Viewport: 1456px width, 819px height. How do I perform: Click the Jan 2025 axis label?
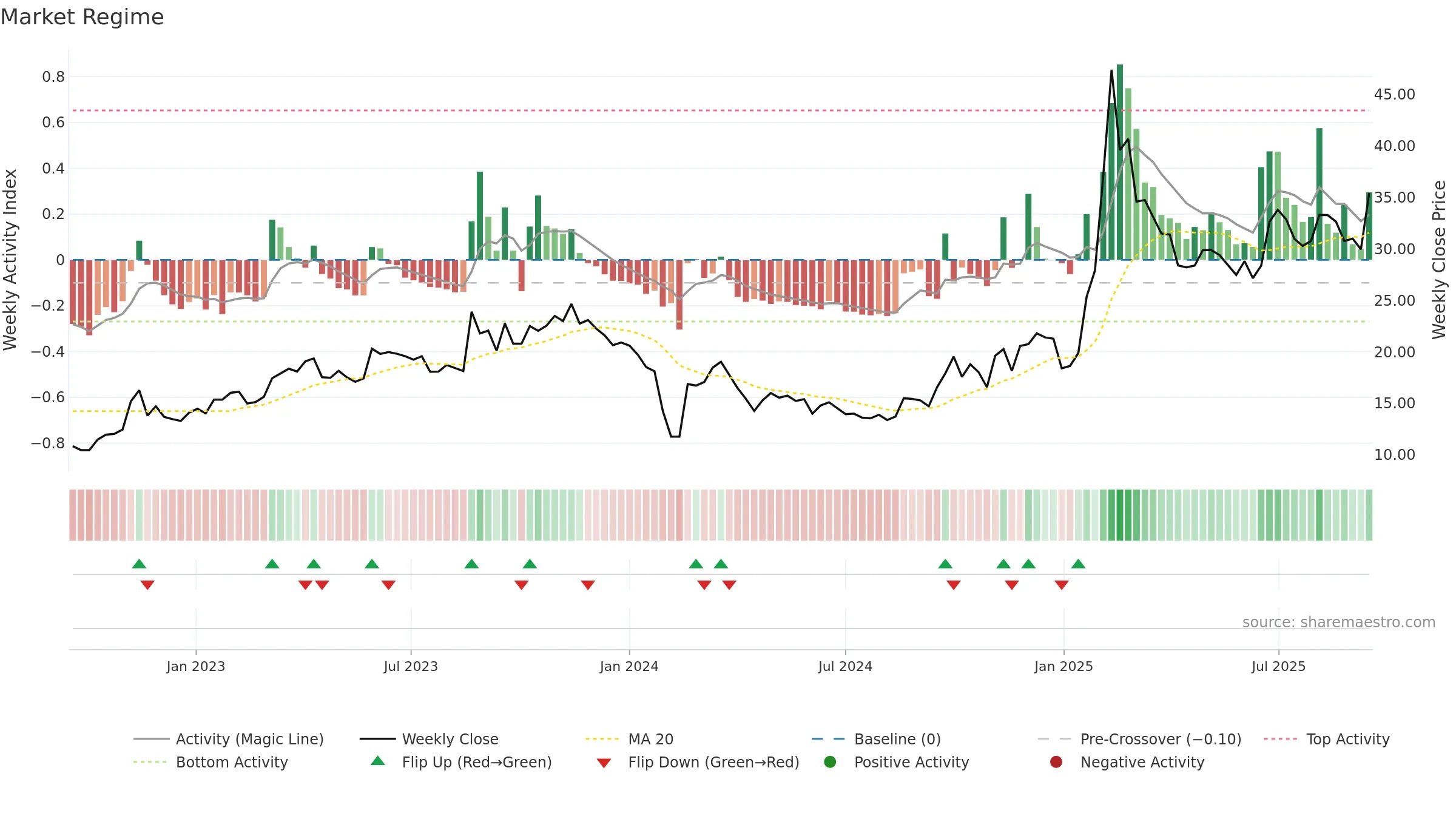pos(1063,666)
